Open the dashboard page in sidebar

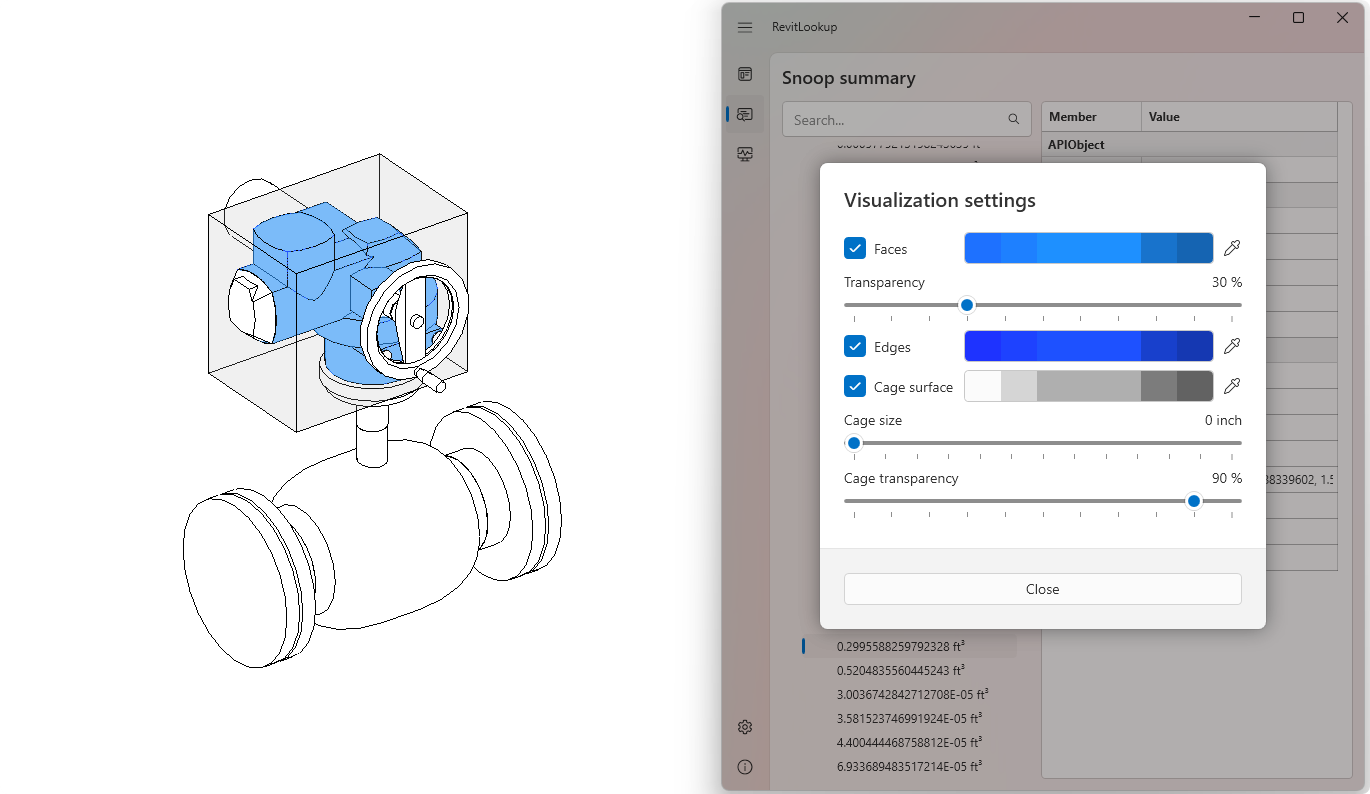pos(745,74)
